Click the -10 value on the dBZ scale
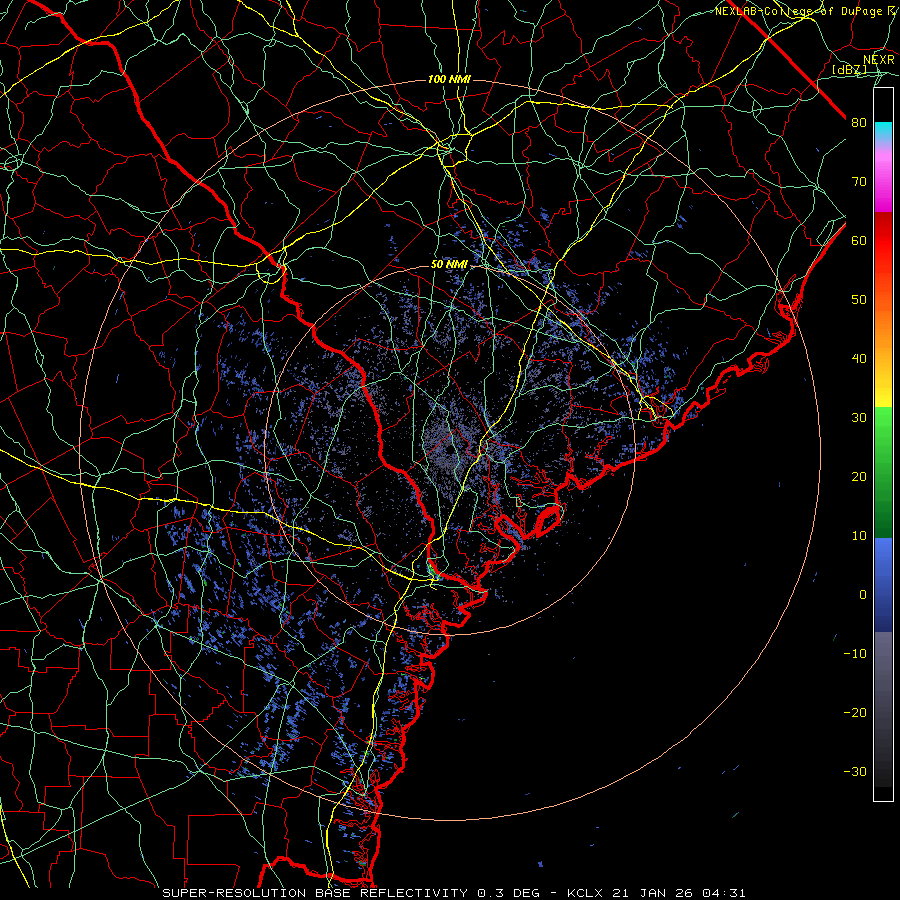This screenshot has width=900, height=900. click(x=855, y=654)
